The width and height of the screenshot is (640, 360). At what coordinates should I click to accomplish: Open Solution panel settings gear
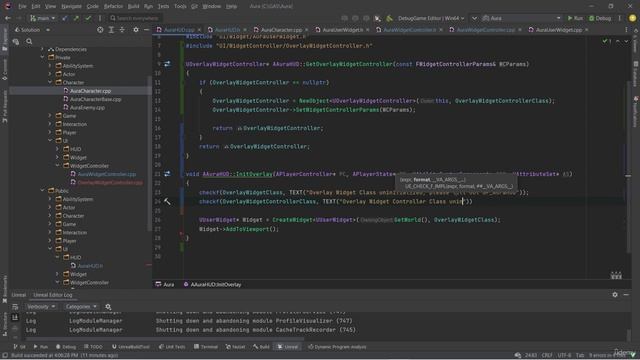pos(136,30)
